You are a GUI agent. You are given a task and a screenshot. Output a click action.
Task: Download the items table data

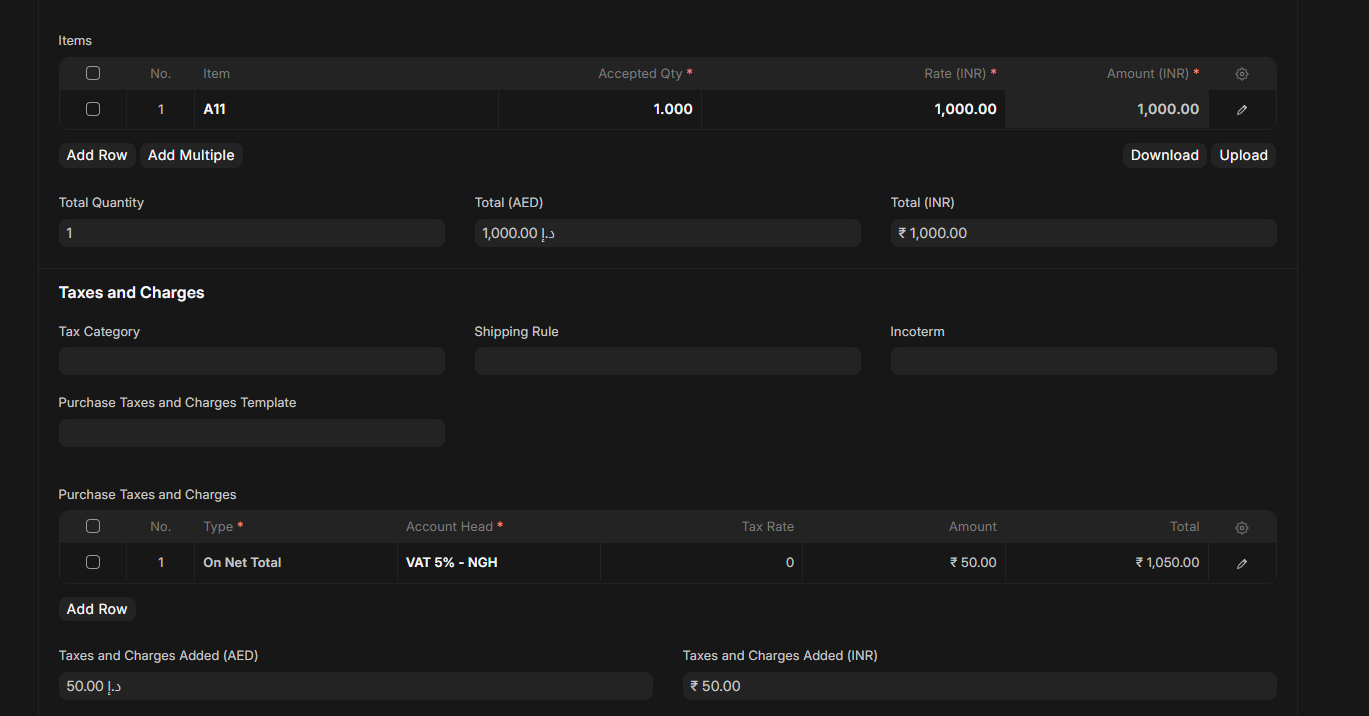click(x=1164, y=155)
